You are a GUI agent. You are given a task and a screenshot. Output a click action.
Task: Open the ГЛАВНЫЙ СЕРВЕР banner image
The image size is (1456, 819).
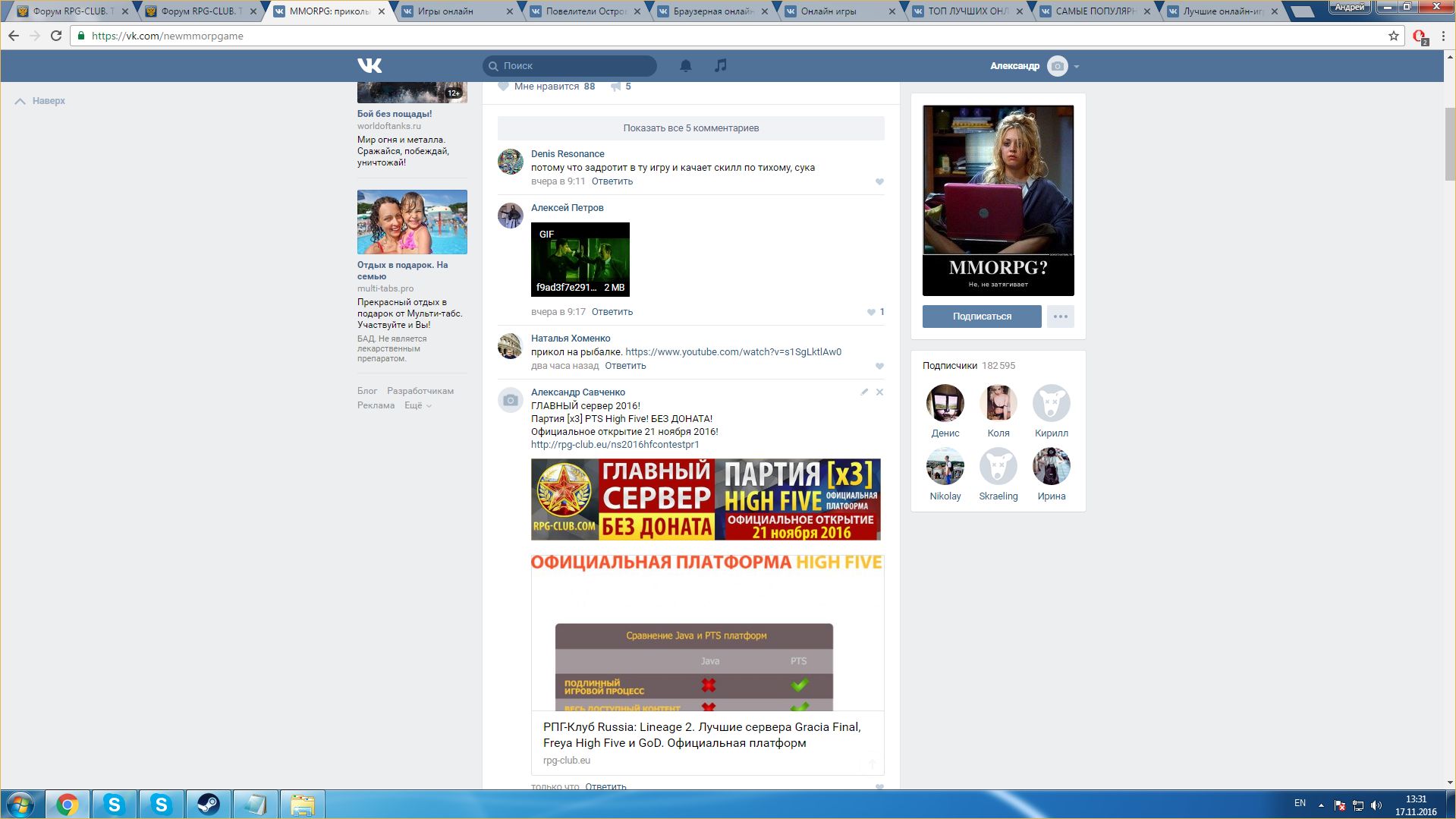click(x=706, y=499)
